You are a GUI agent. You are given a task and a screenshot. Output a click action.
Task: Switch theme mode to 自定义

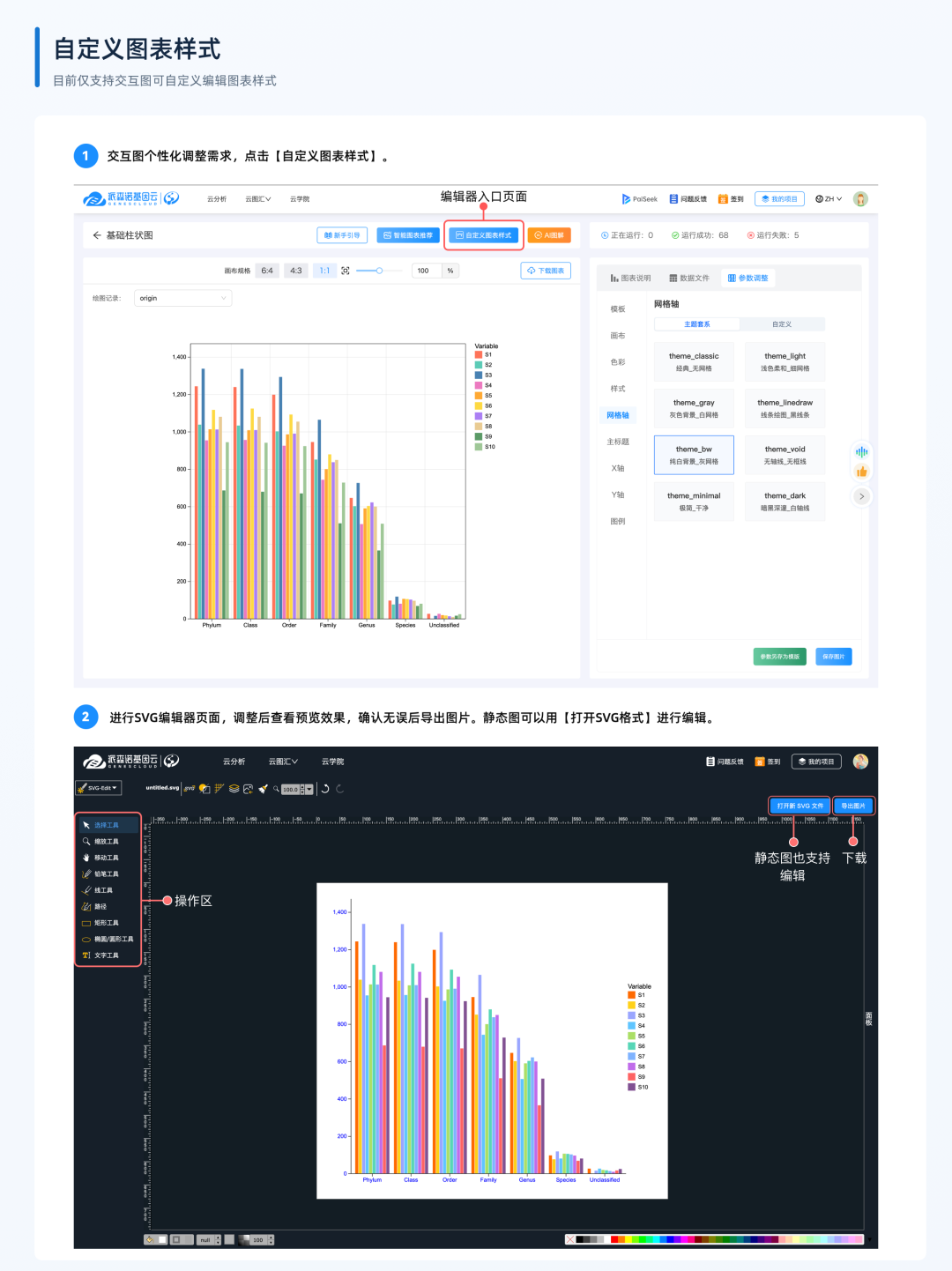pyautogui.click(x=782, y=324)
